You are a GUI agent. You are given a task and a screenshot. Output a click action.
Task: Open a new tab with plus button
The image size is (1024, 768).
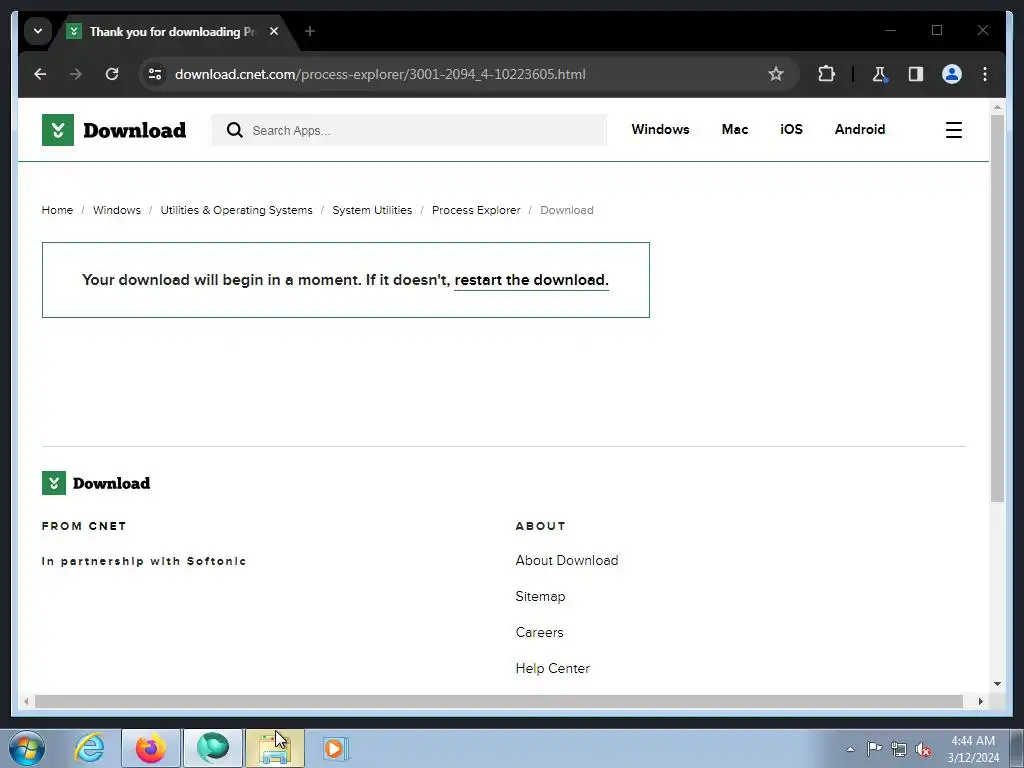pos(310,31)
